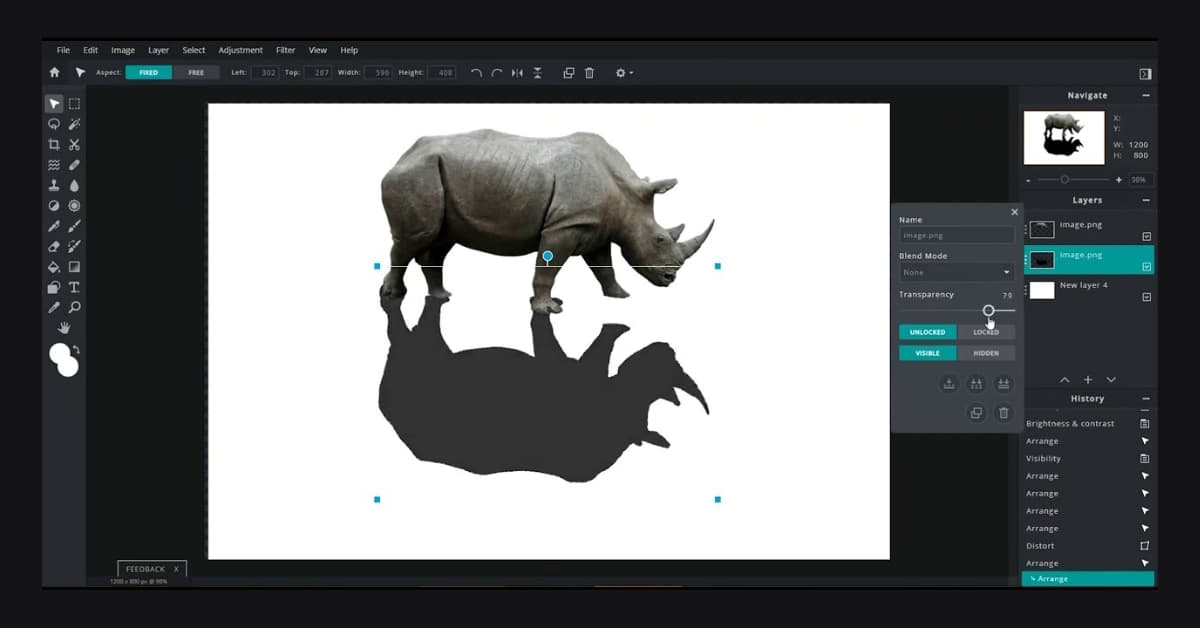
Task: Select the scissors Cutout tool
Action: (x=74, y=145)
